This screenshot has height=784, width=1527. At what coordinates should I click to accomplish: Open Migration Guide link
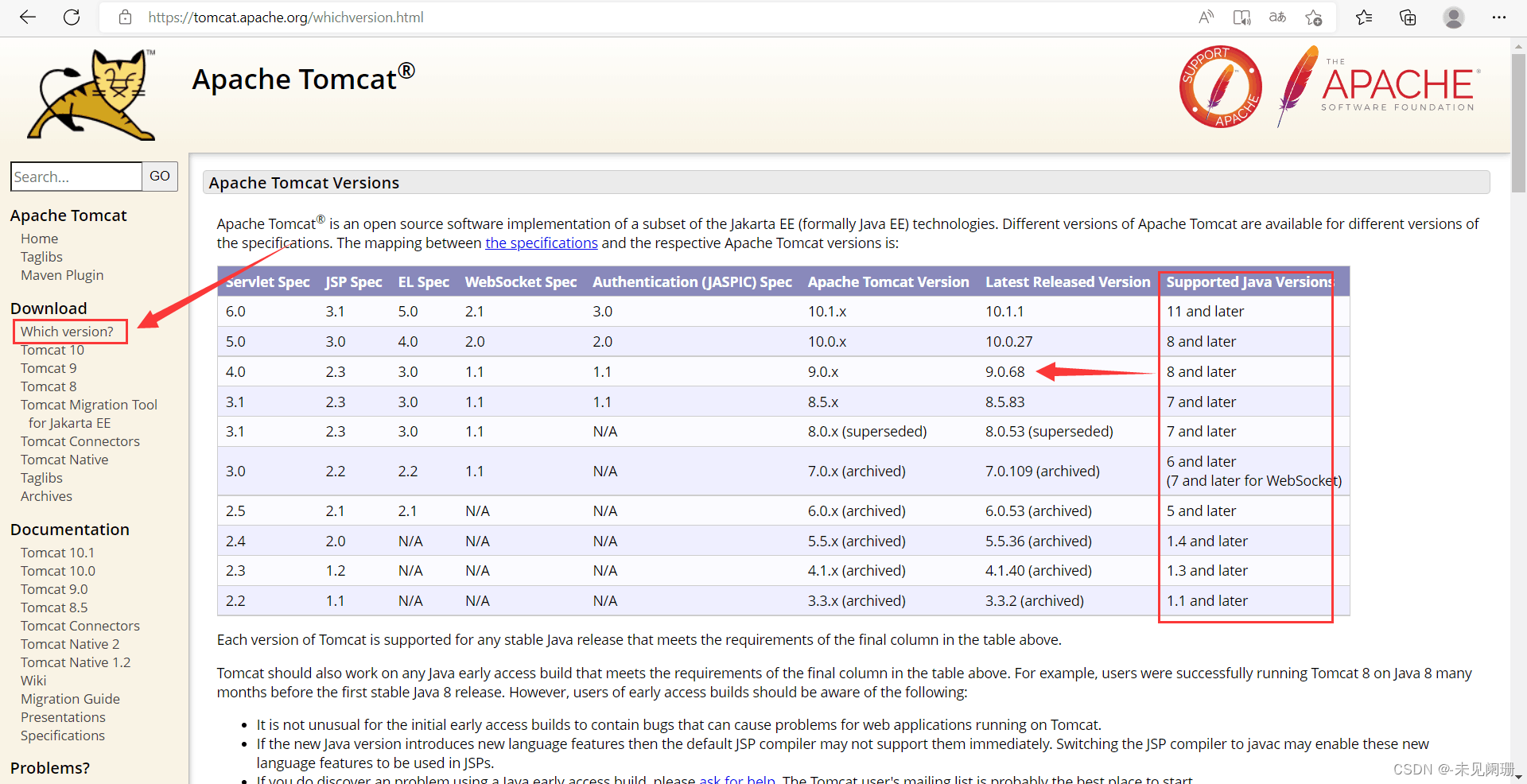70,699
